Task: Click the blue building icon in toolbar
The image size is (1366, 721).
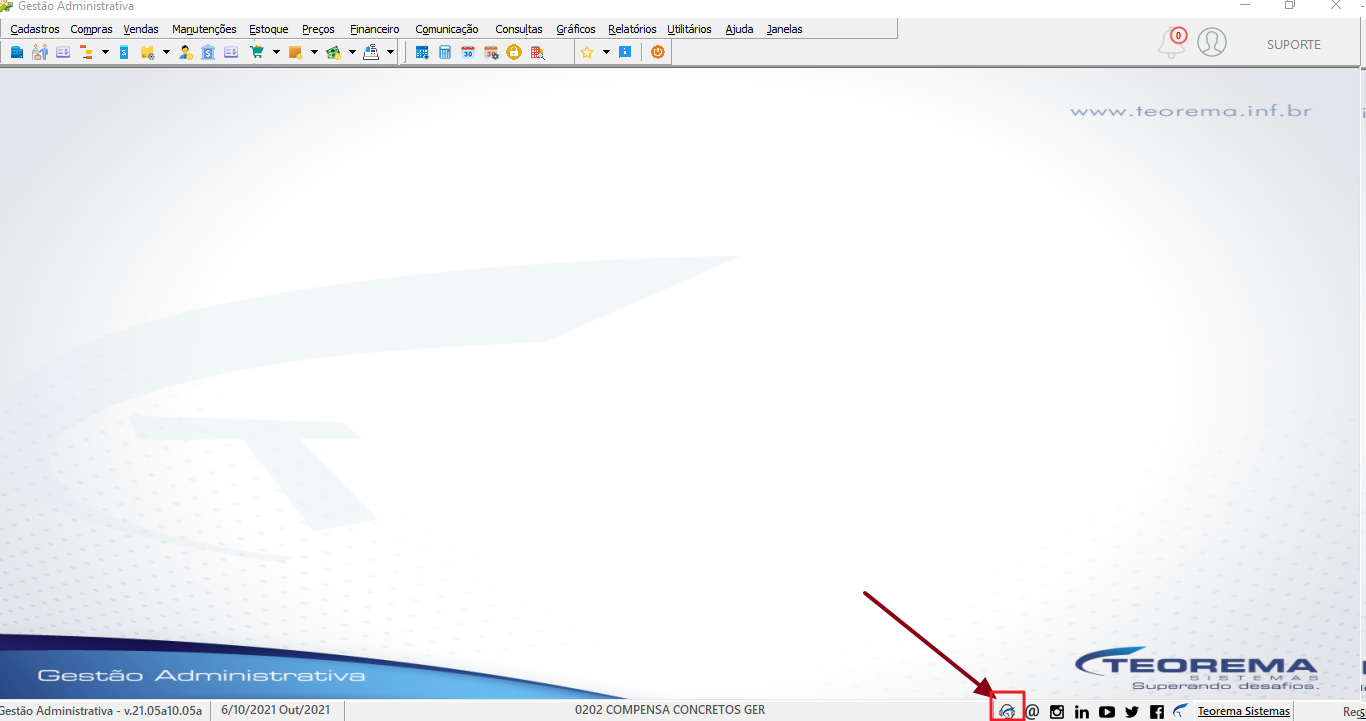Action: [x=17, y=52]
